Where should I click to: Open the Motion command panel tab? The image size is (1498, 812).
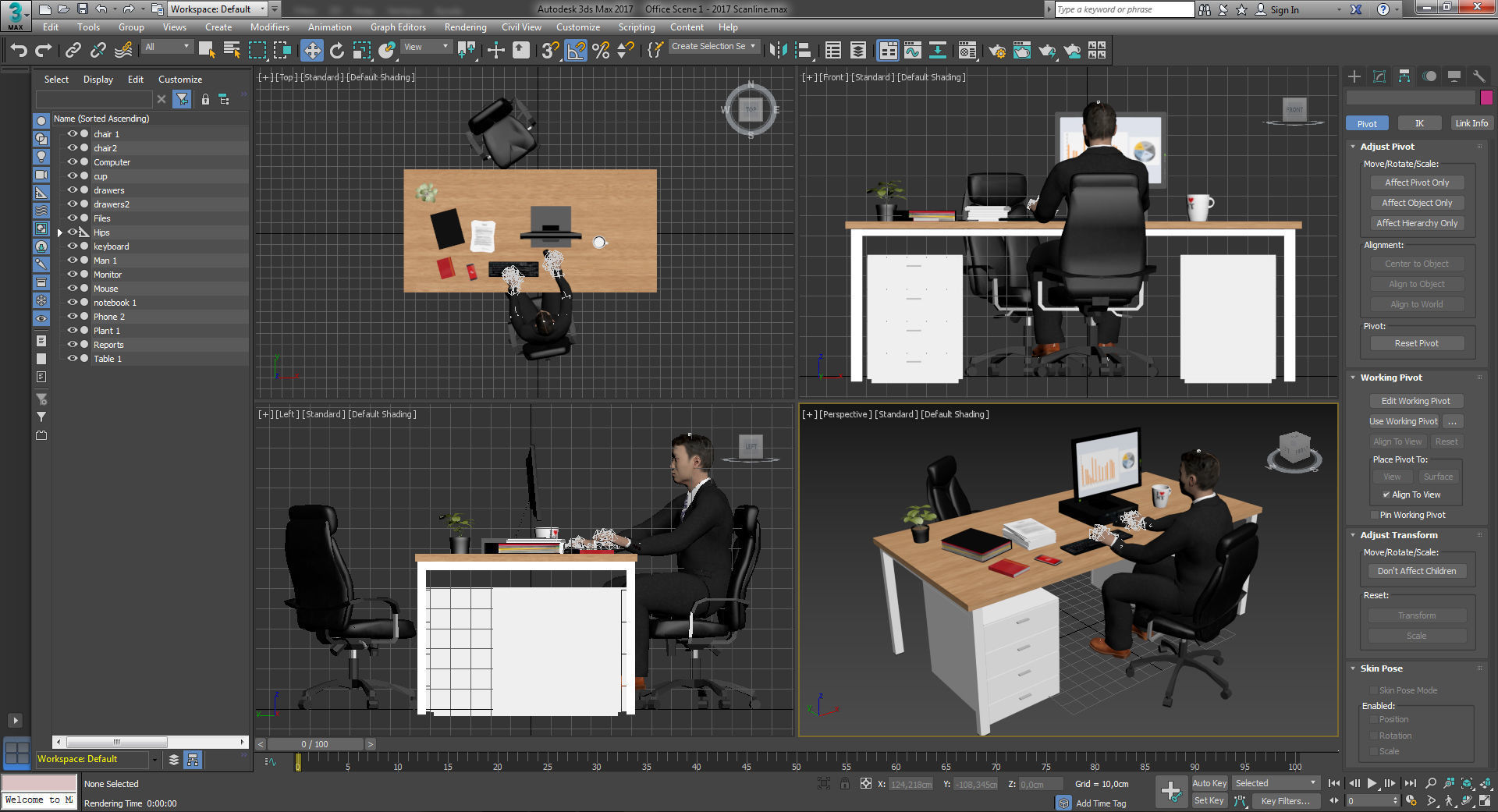1429,76
